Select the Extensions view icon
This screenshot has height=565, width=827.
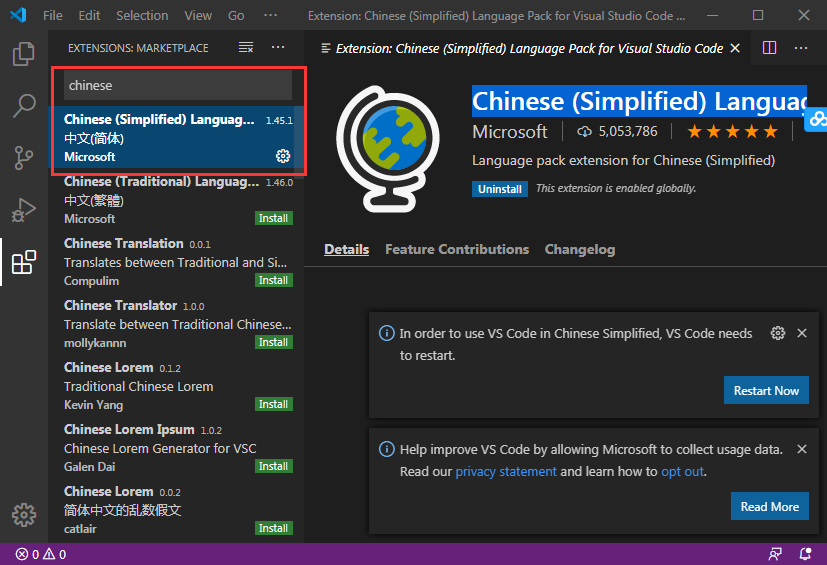[x=24, y=262]
